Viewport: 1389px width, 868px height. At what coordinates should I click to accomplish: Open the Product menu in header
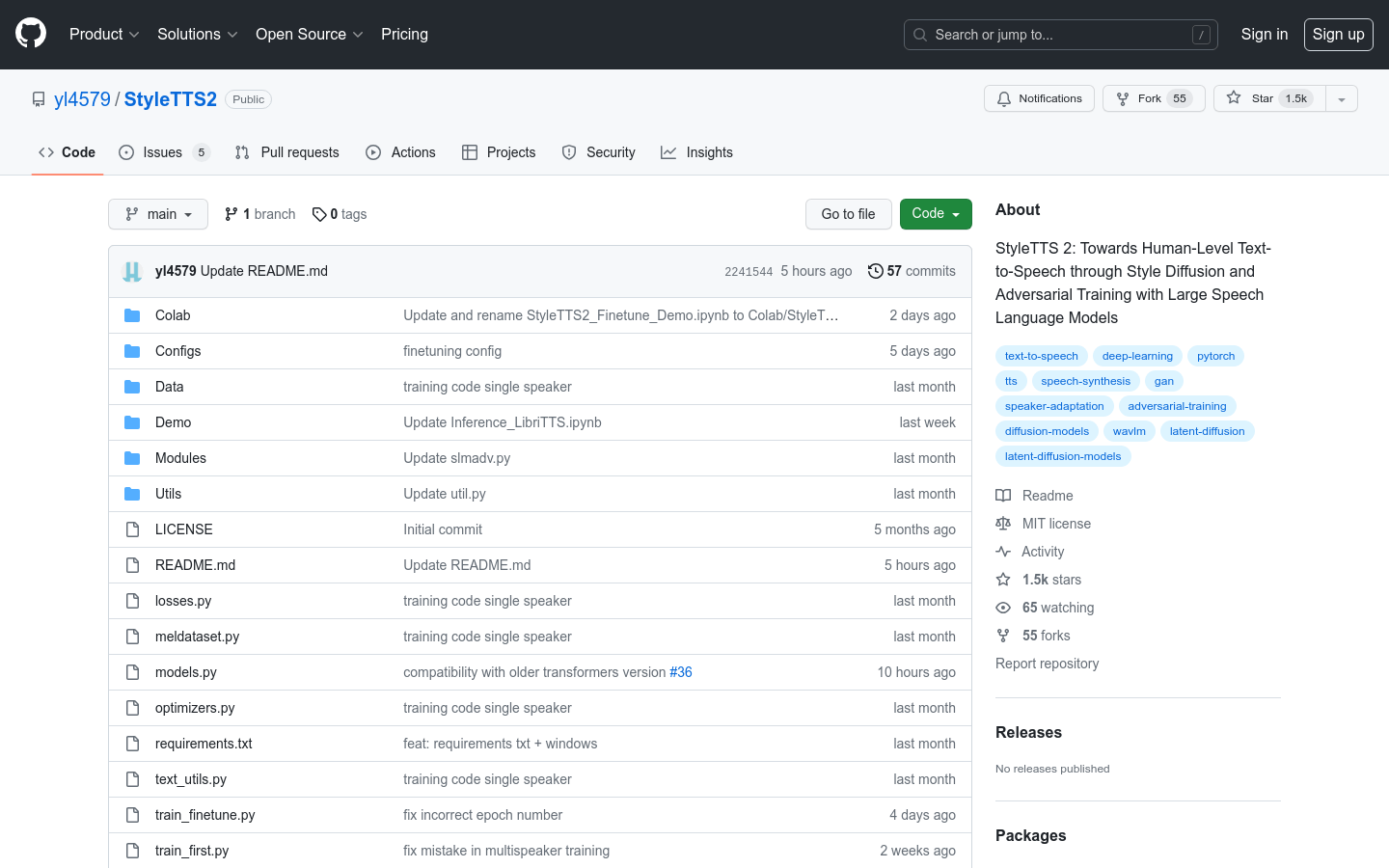(x=104, y=34)
